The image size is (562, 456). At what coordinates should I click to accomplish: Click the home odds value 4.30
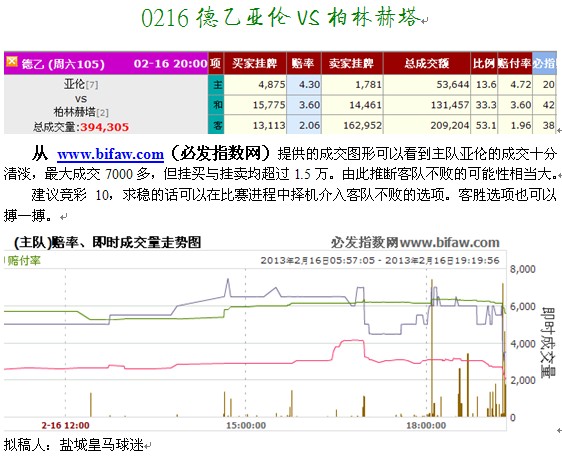(x=309, y=85)
